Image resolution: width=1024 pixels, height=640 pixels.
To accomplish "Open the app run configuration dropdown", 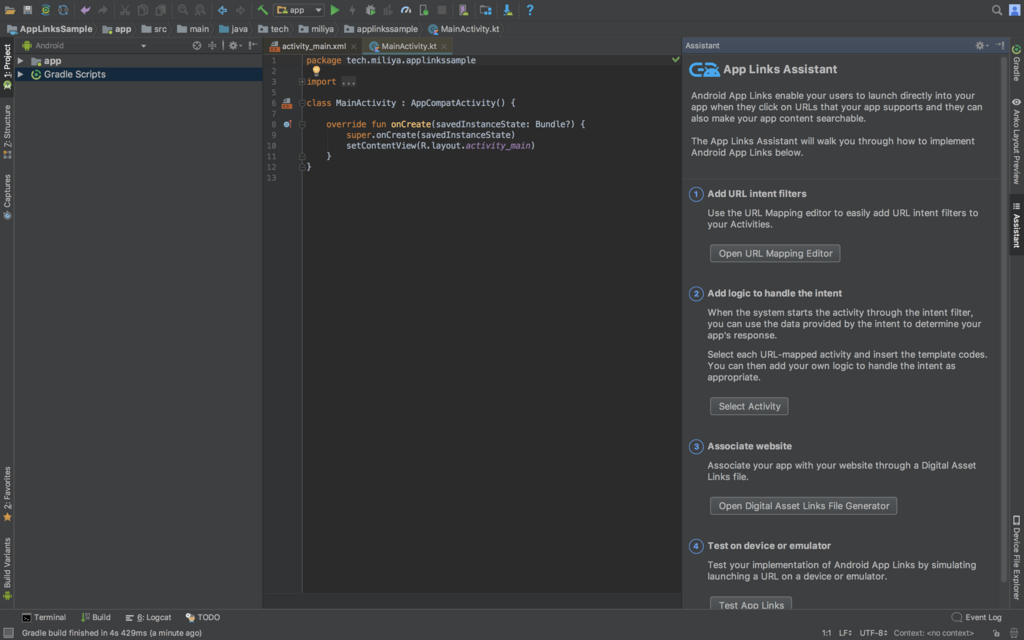I will tap(300, 10).
